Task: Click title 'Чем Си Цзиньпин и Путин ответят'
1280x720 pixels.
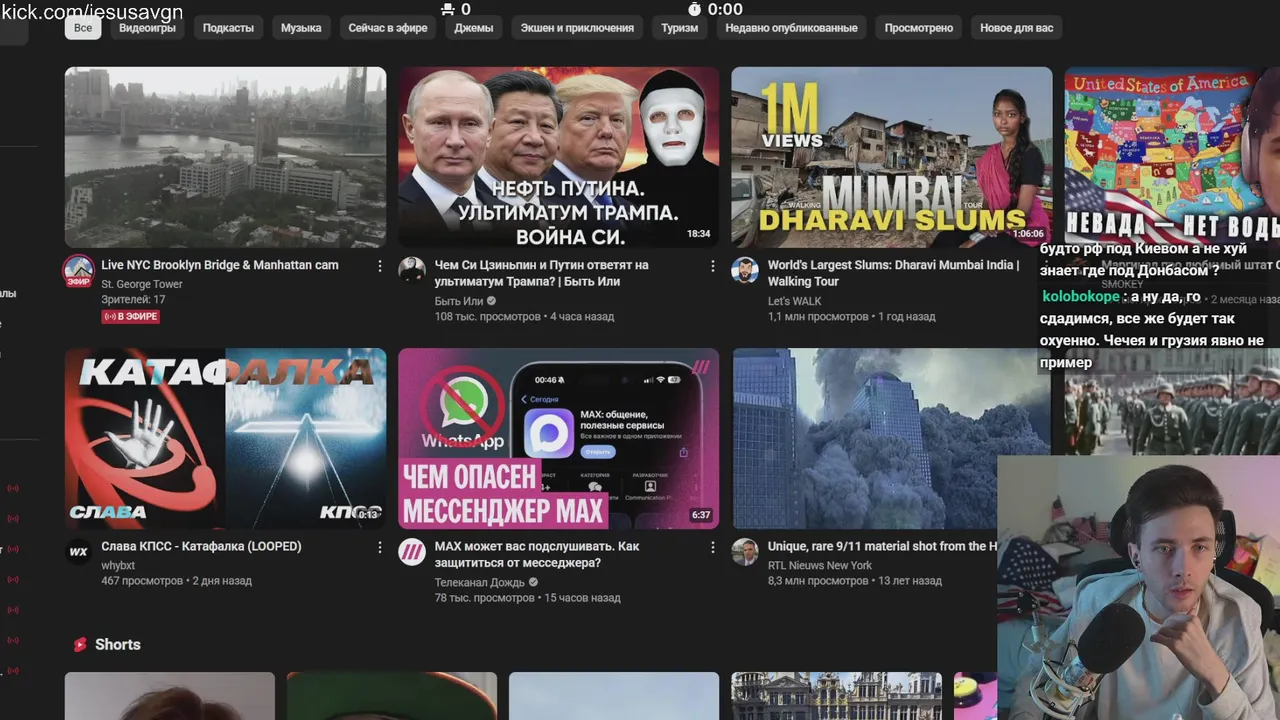Action: click(x=542, y=273)
